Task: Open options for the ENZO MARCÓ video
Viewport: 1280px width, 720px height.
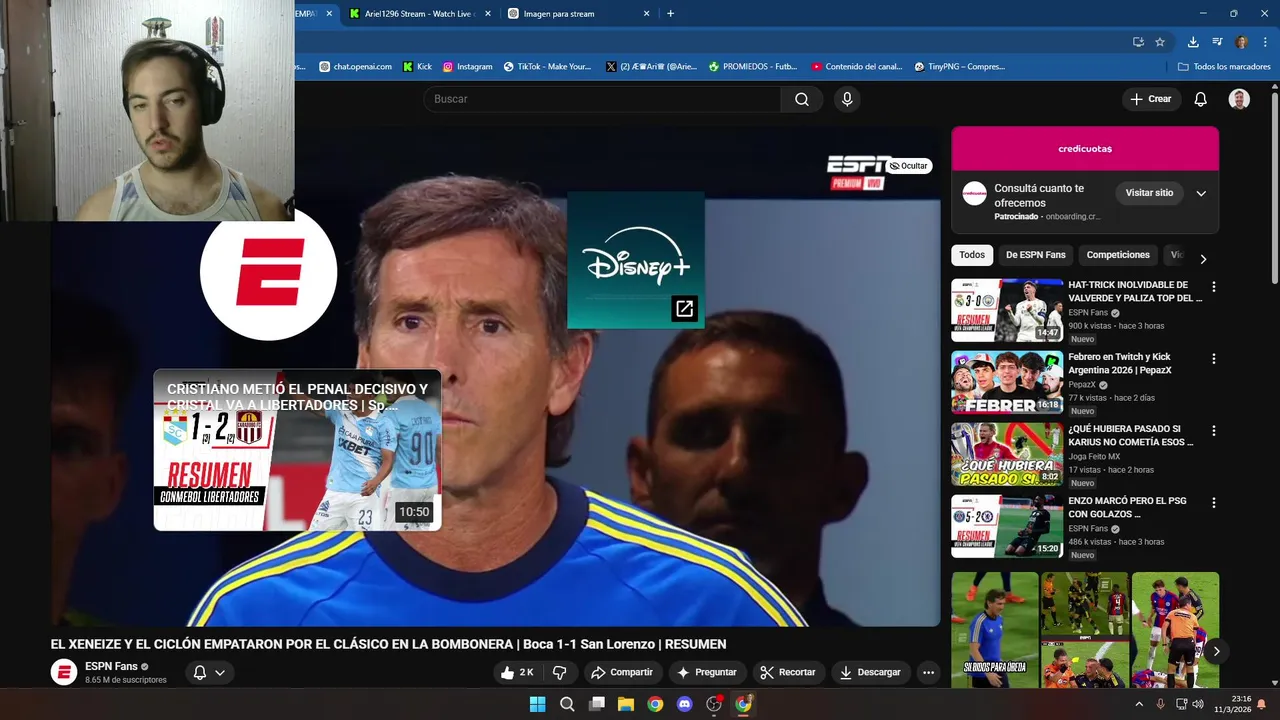Action: pyautogui.click(x=1214, y=503)
